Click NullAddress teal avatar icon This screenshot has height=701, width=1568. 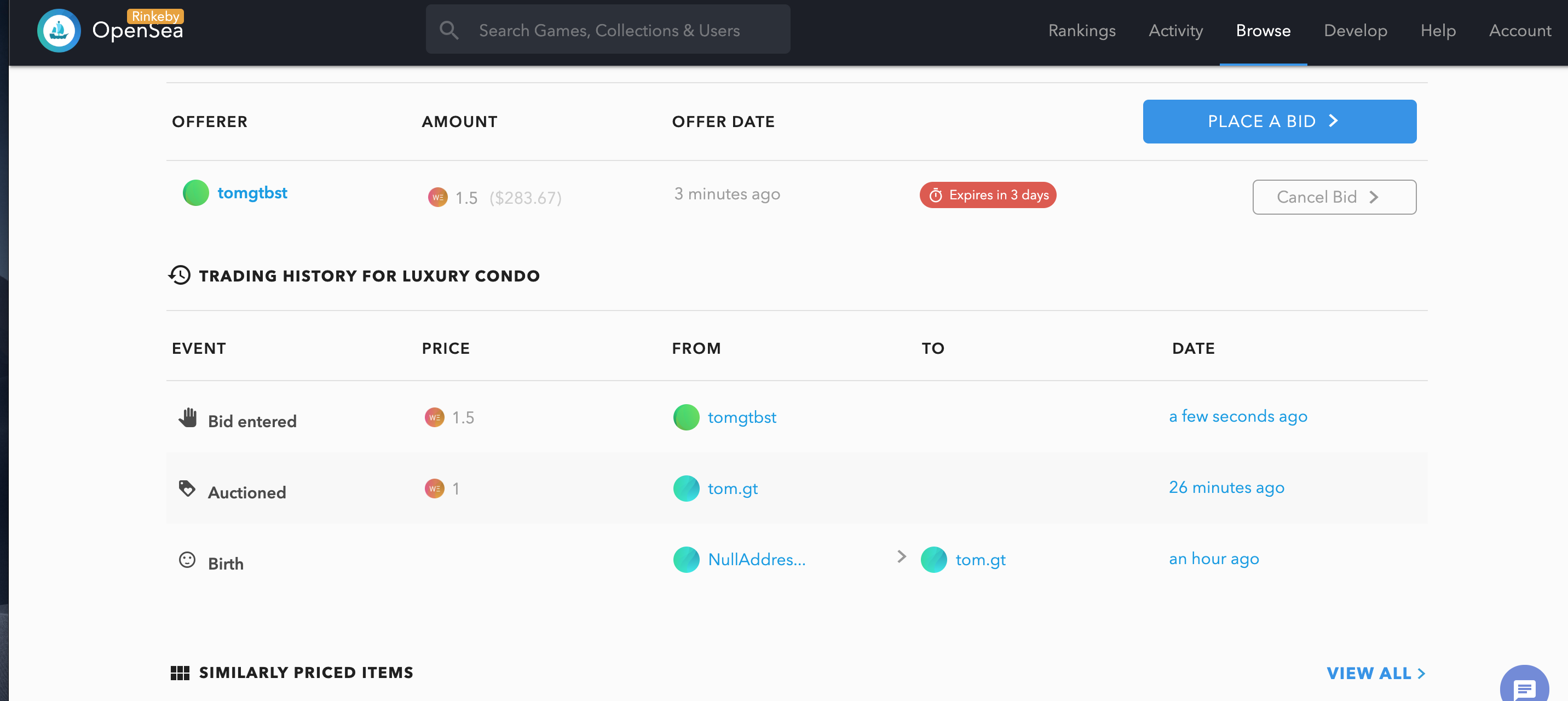pyautogui.click(x=686, y=560)
